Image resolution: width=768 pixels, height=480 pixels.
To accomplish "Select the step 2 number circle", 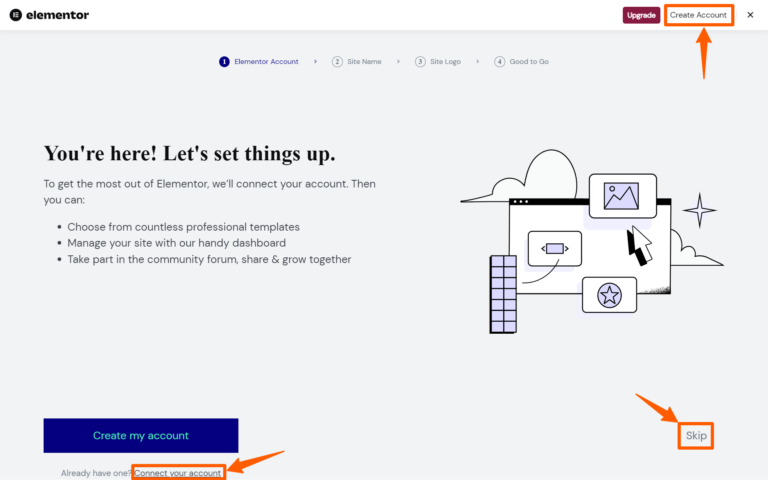I will tap(338, 62).
